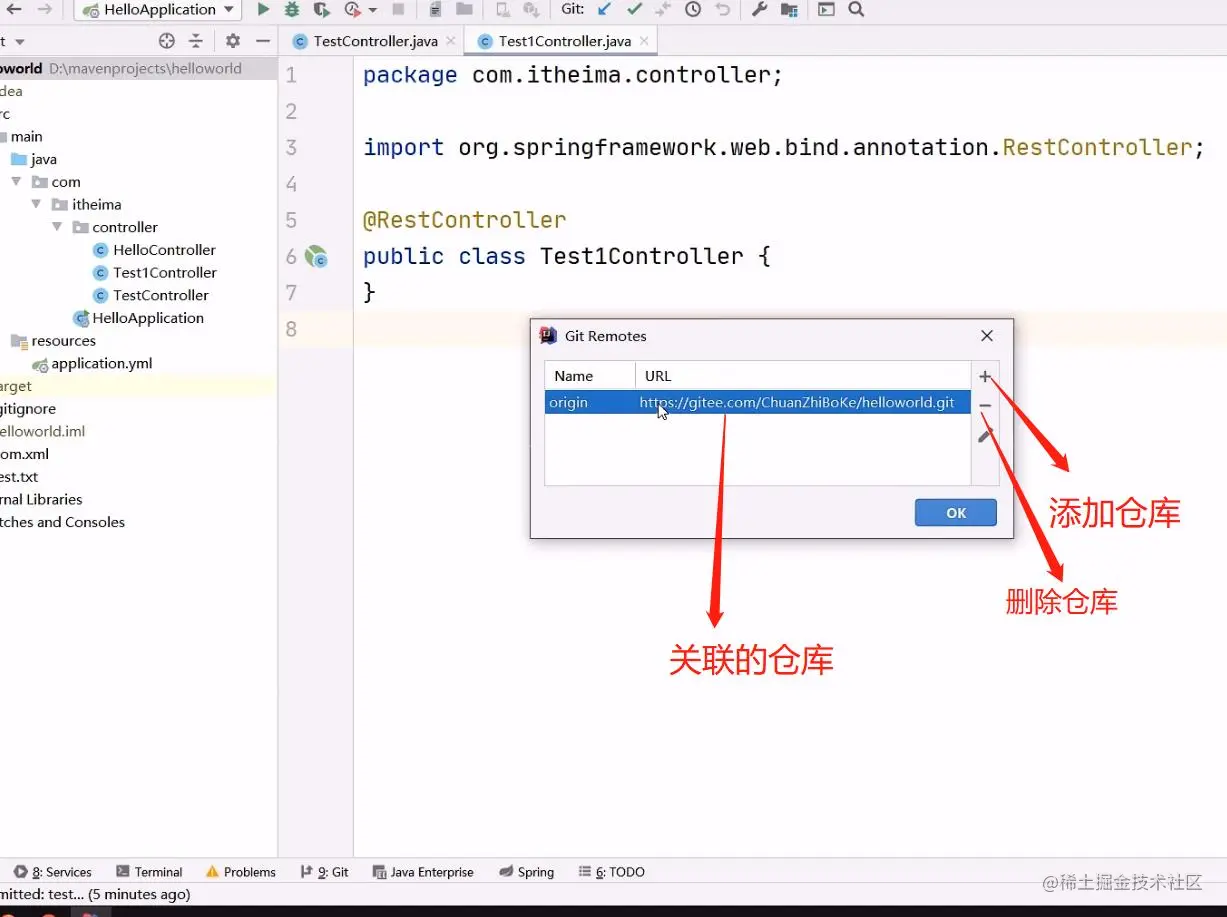The height and width of the screenshot is (917, 1227).
Task: Select test.txt in the project tree
Action: click(x=19, y=477)
